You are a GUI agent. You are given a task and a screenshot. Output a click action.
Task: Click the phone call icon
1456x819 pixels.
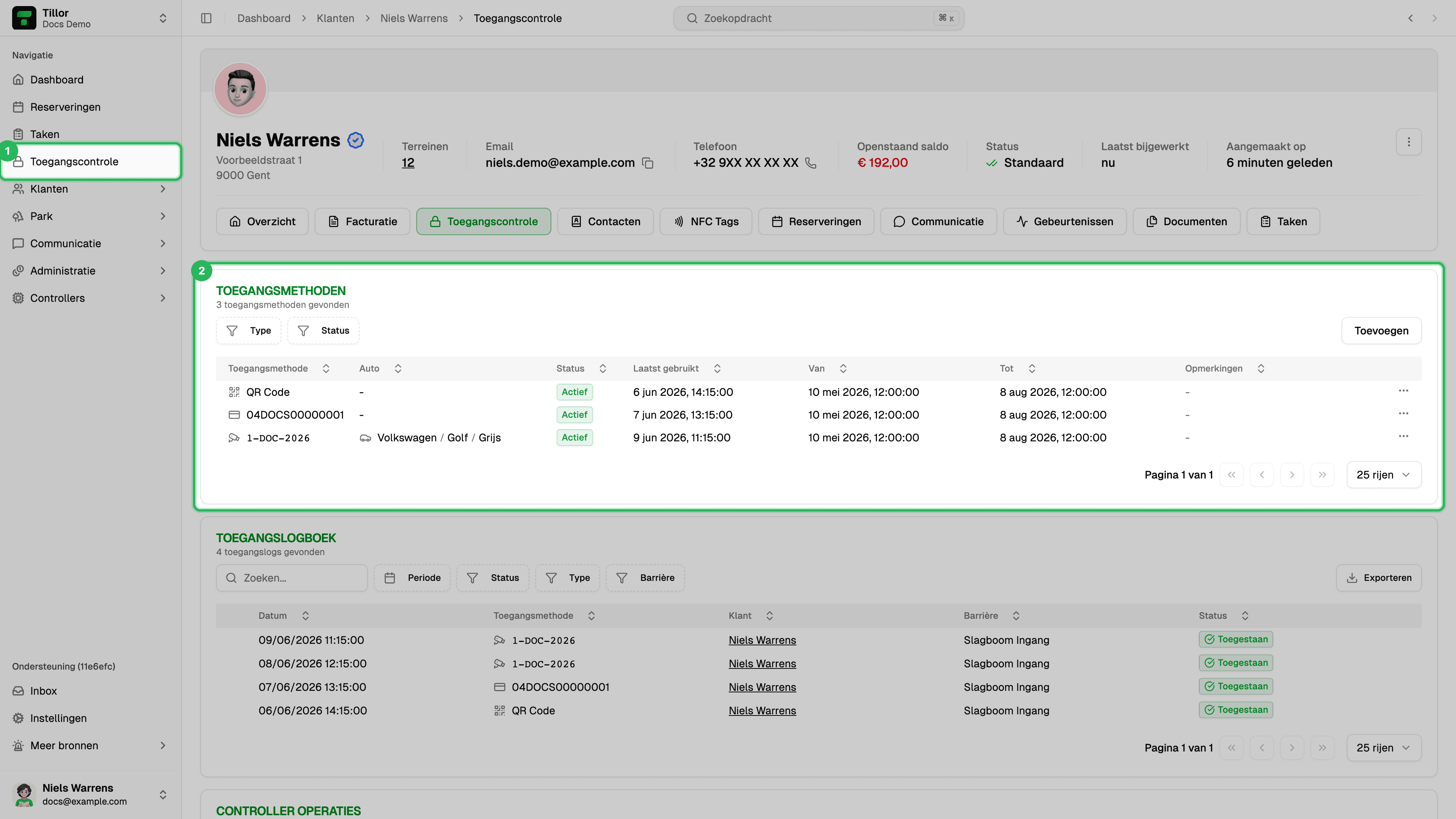[811, 163]
